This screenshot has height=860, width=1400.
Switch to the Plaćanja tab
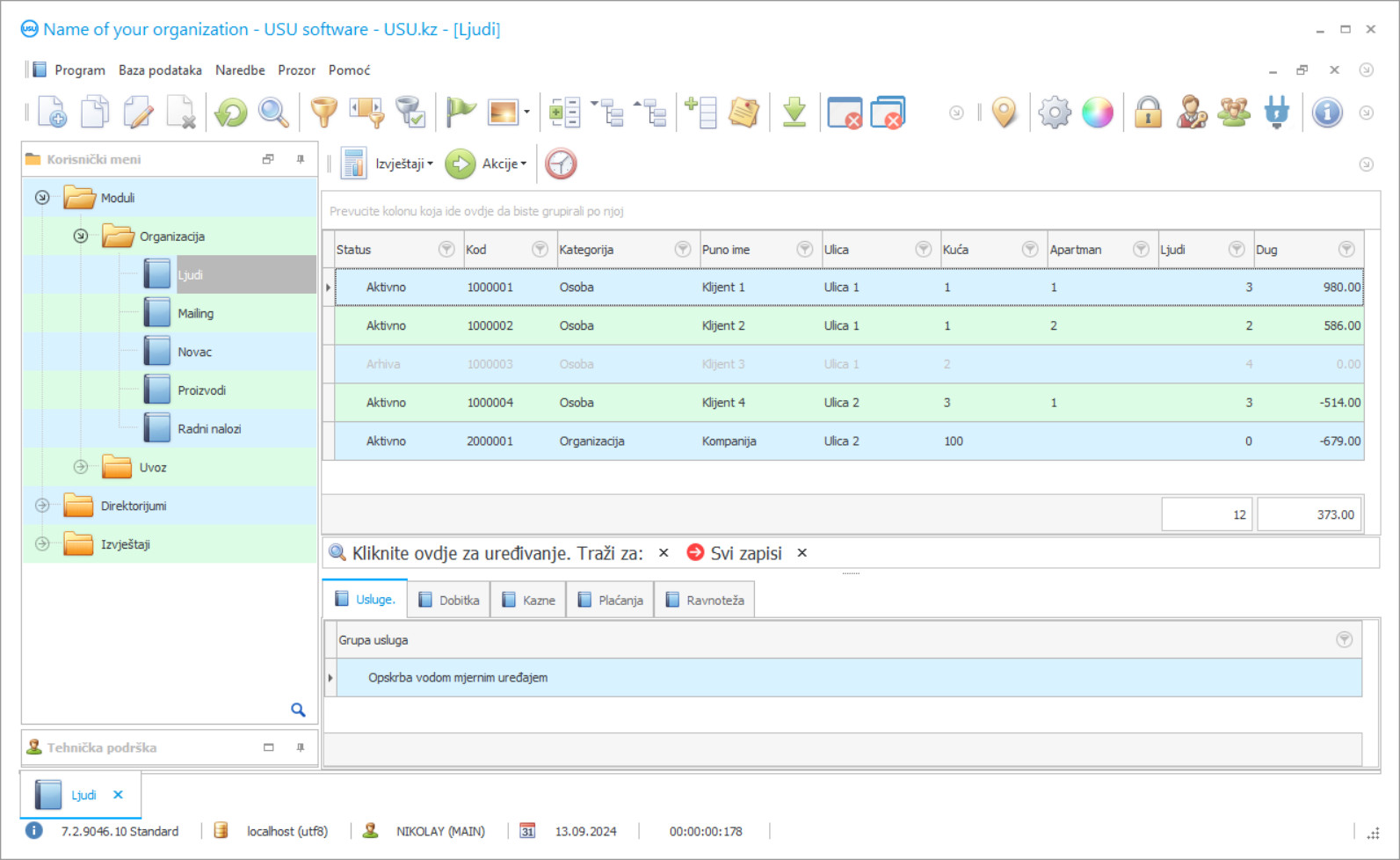coord(611,601)
